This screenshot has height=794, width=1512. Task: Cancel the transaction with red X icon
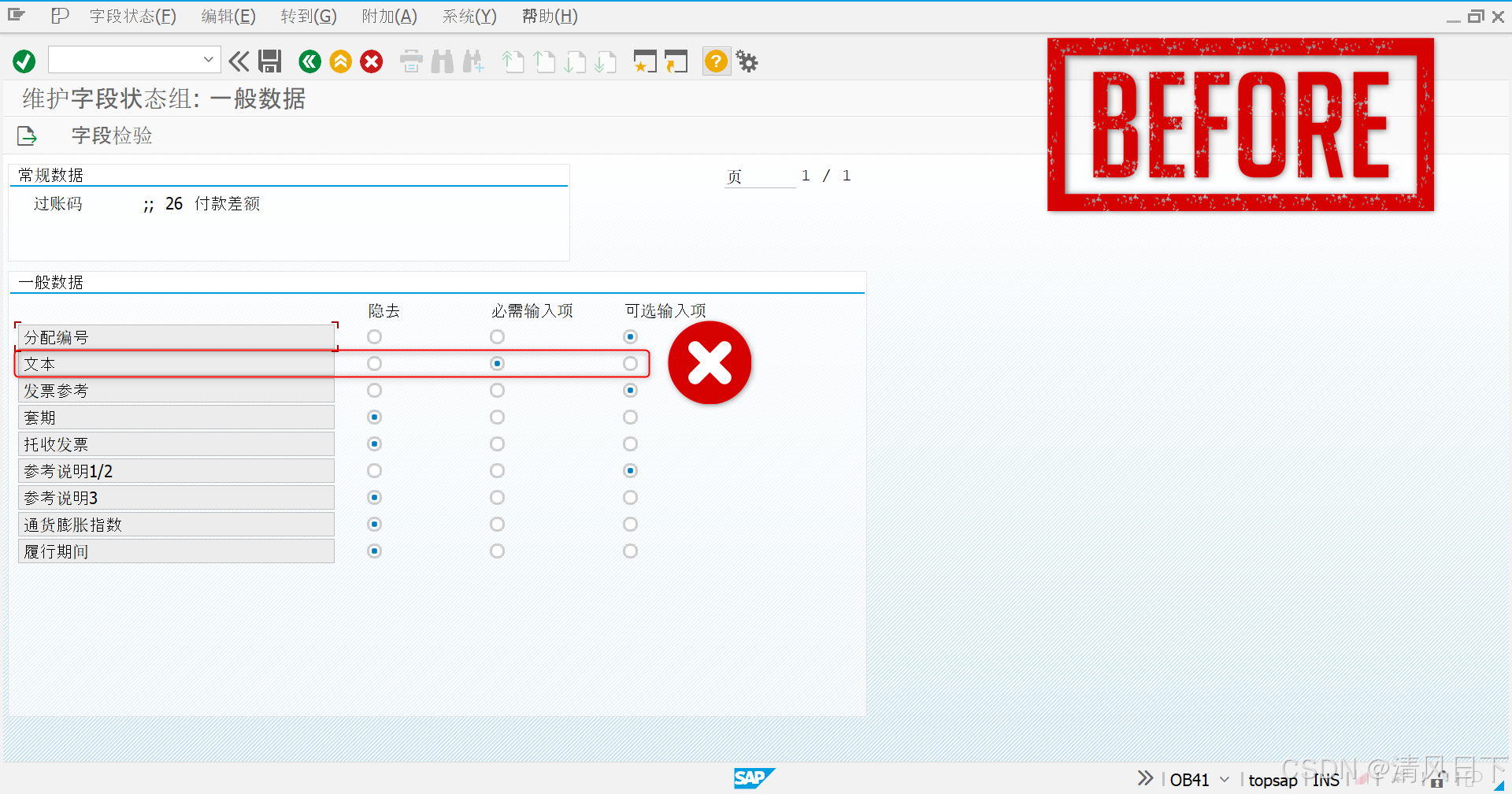(371, 61)
